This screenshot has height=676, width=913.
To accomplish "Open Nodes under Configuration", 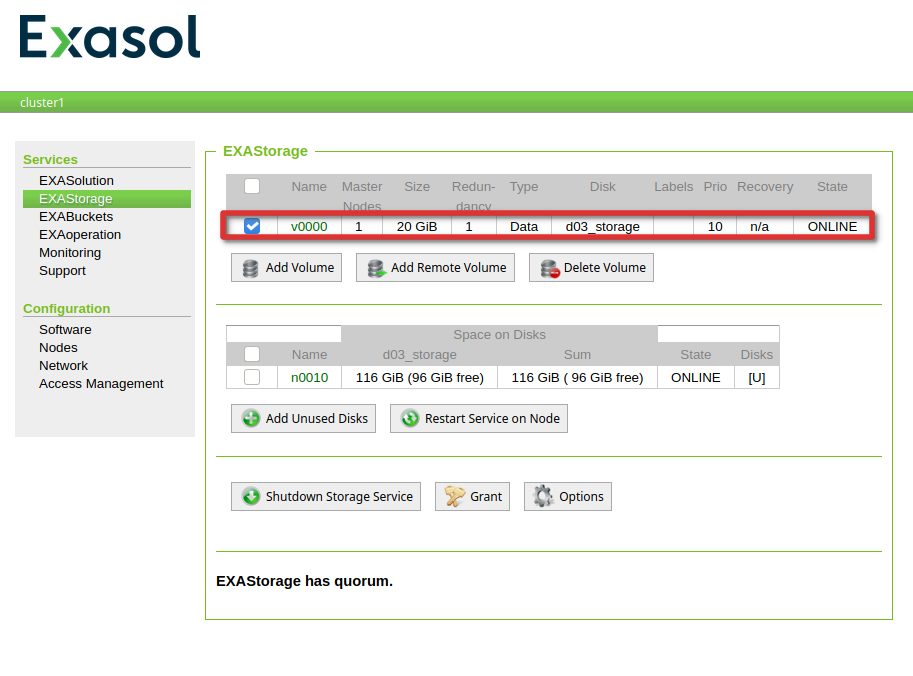I will click(58, 348).
